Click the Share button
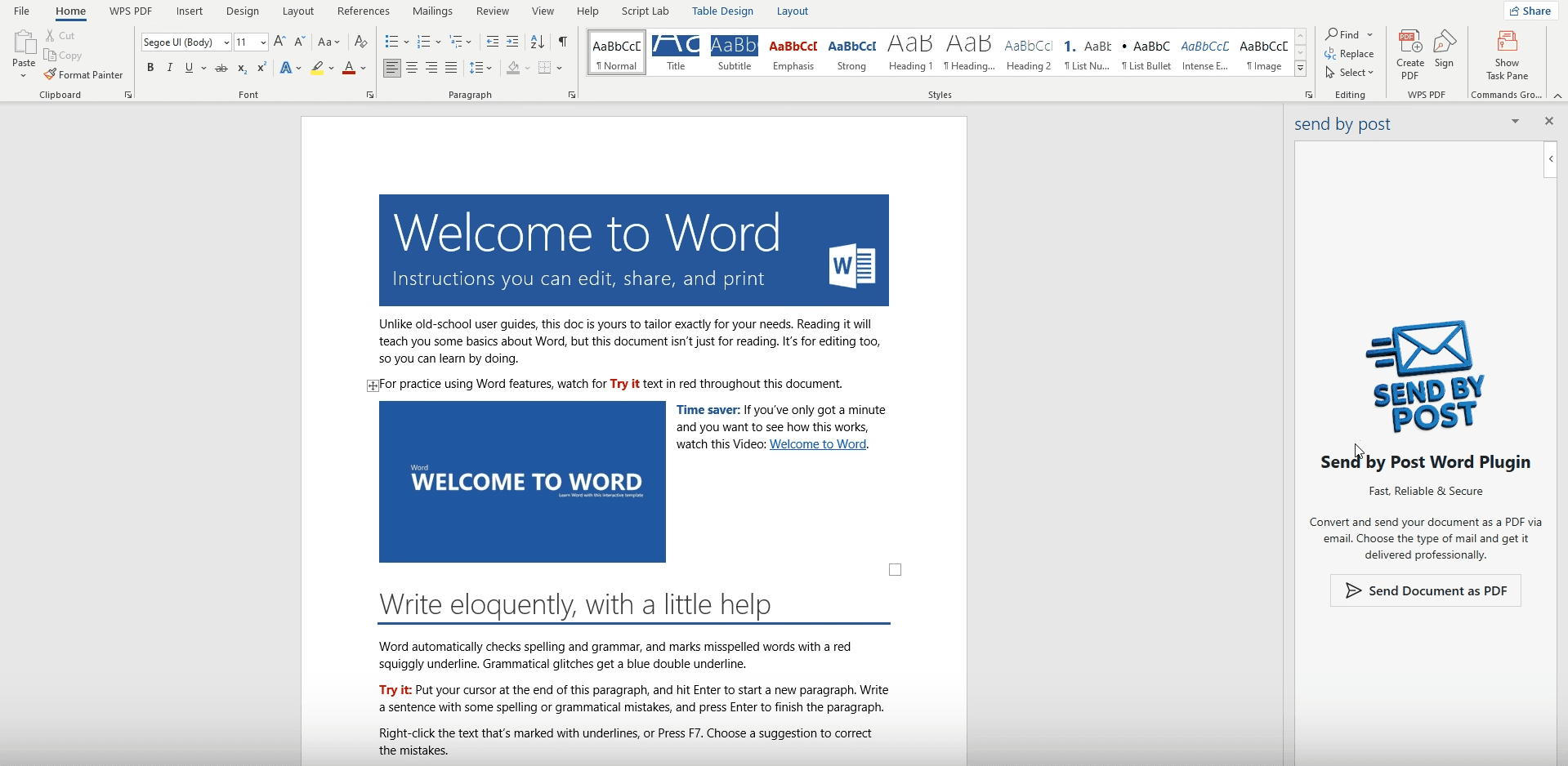Screen dimensions: 1568x766 tap(1530, 11)
